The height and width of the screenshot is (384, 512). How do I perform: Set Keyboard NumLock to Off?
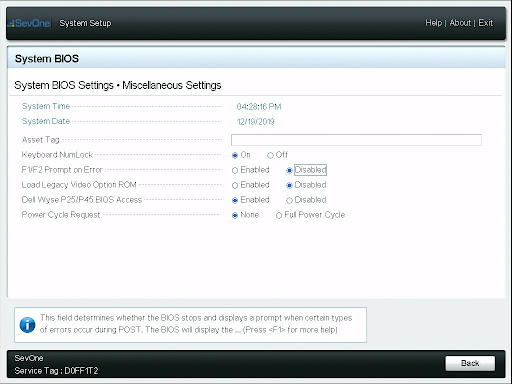(270, 155)
